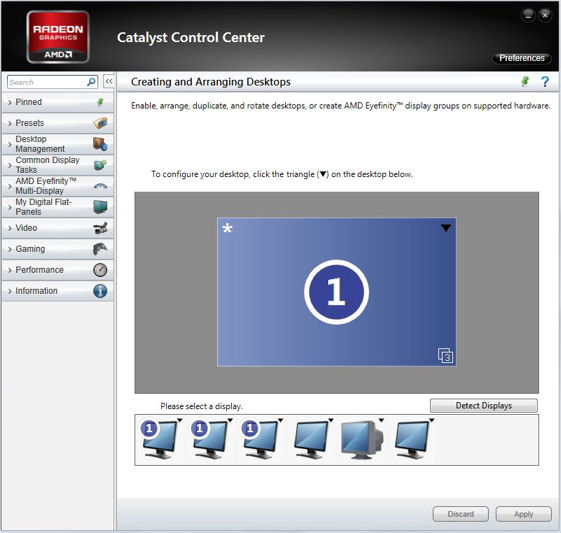
Task: Click the Preferences button
Action: 522,58
